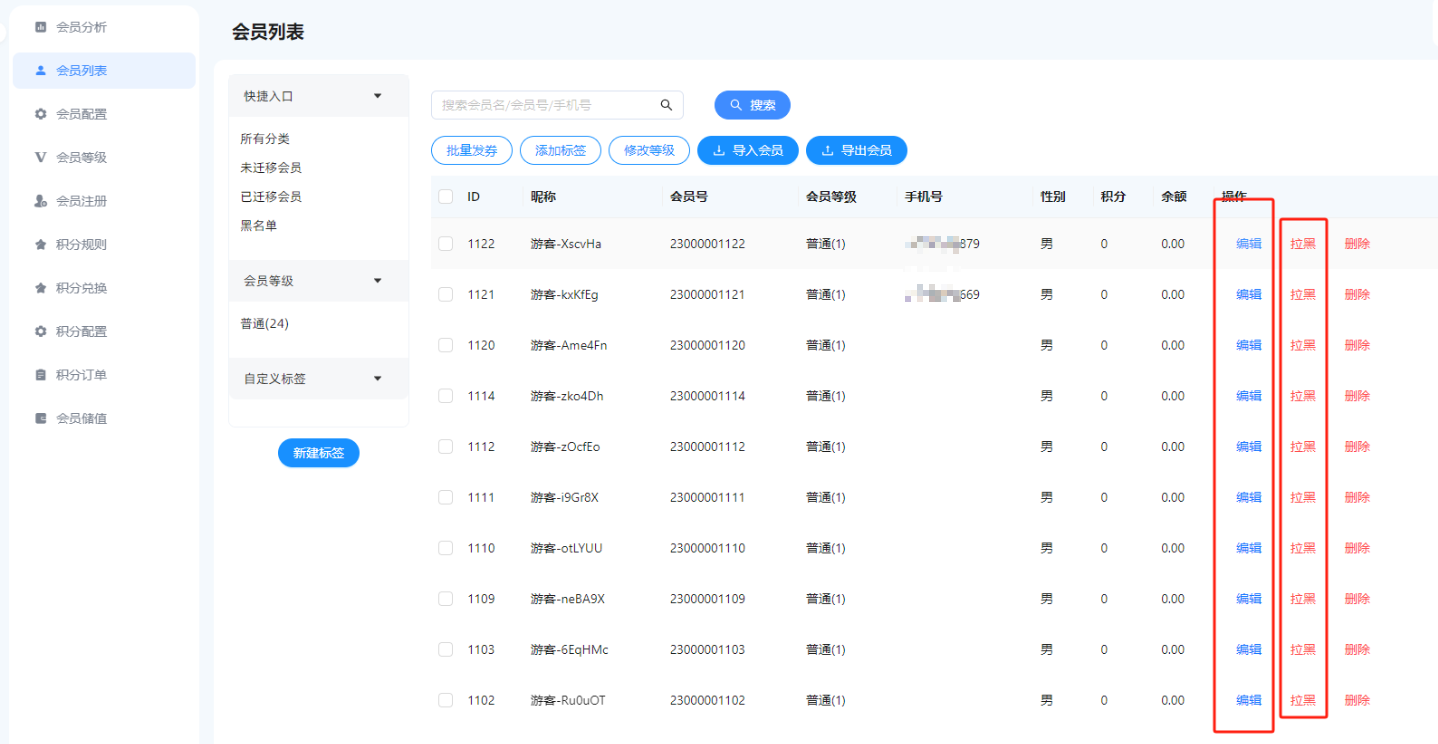The width and height of the screenshot is (1438, 744).
Task: Click member number 23000001122 cell
Action: [x=707, y=244]
